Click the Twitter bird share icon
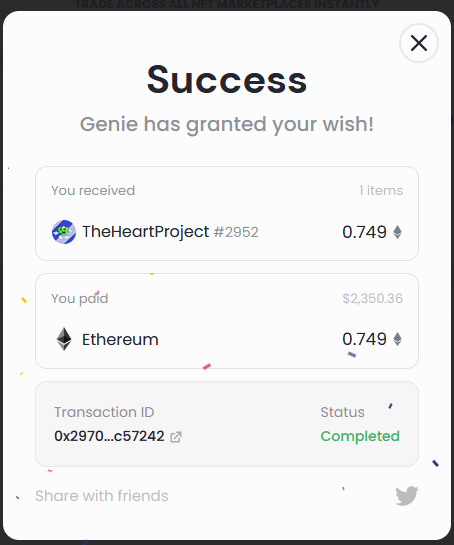The image size is (454, 545). click(x=407, y=496)
